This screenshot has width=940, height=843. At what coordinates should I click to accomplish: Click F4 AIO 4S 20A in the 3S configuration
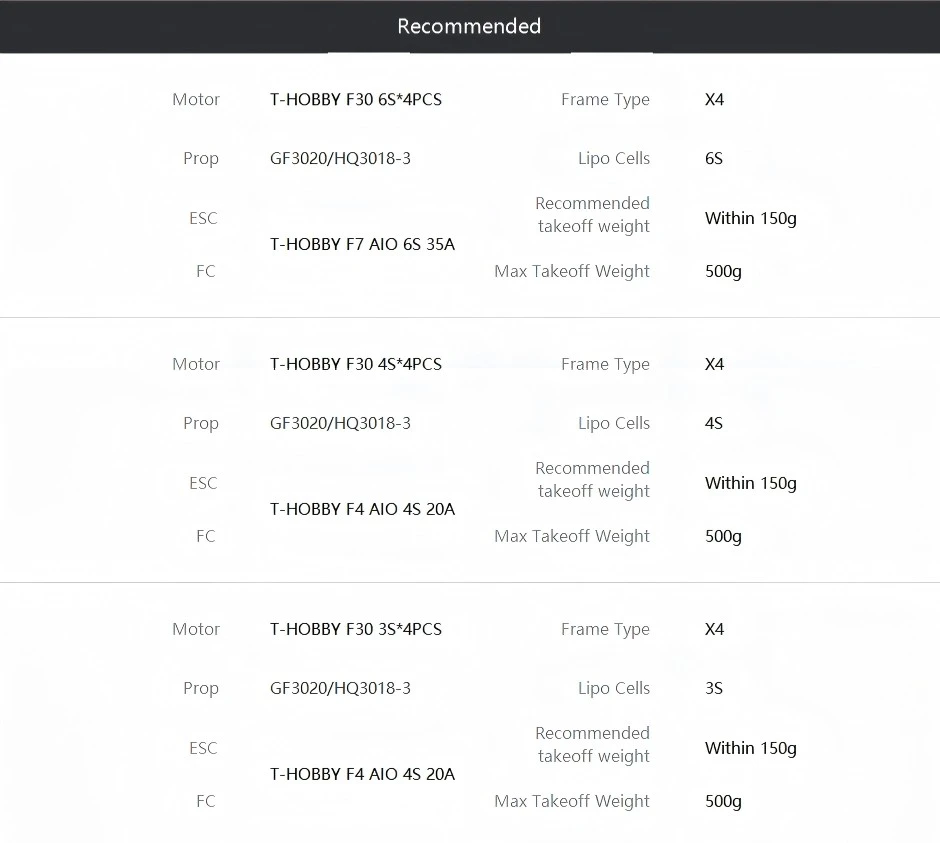[x=362, y=775]
